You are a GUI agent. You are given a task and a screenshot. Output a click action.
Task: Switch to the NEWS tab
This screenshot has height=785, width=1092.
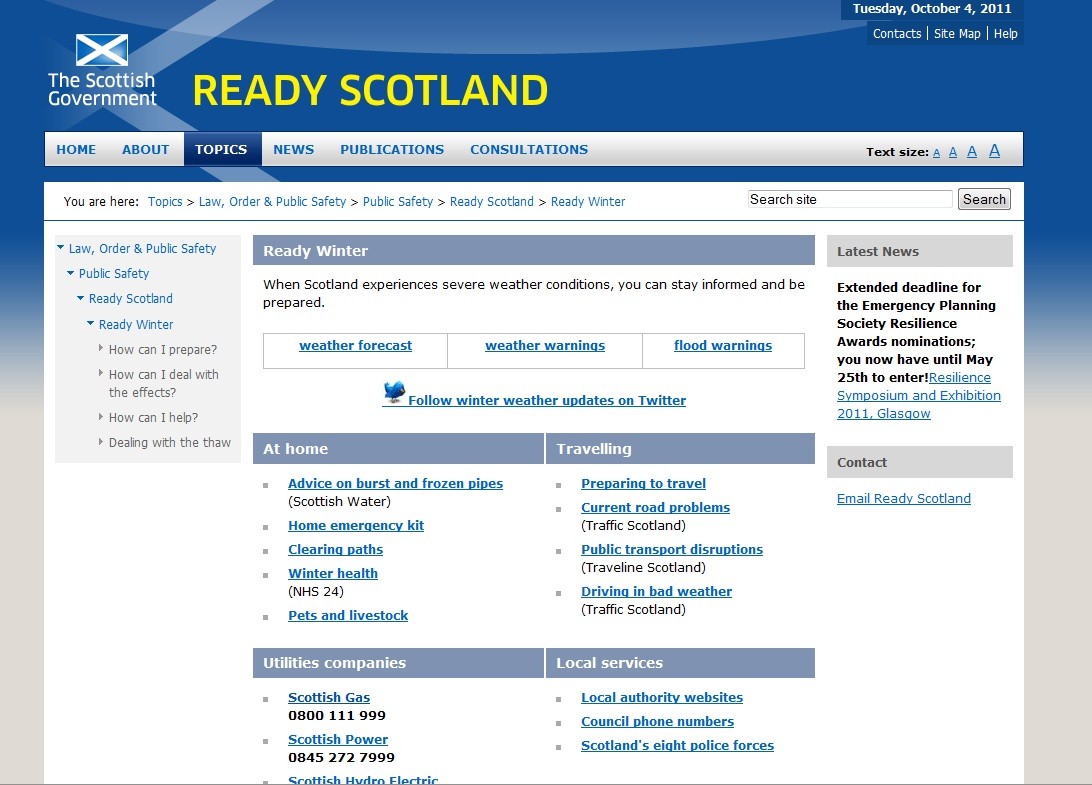tap(293, 149)
